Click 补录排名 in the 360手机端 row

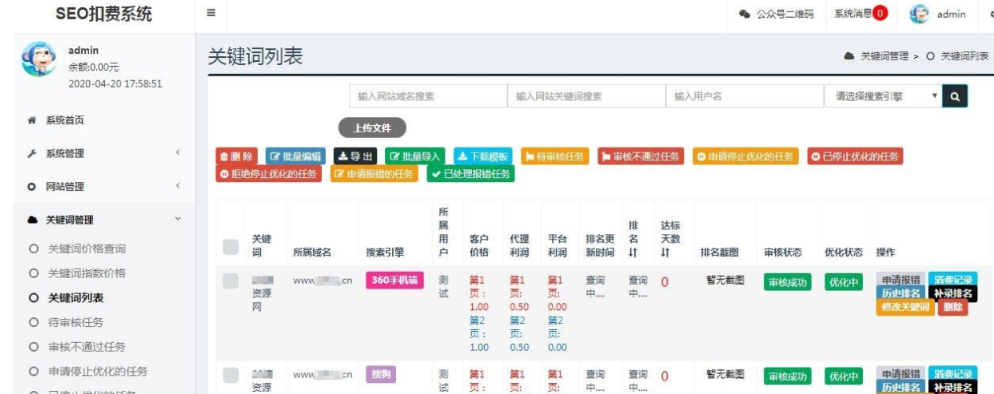953,293
